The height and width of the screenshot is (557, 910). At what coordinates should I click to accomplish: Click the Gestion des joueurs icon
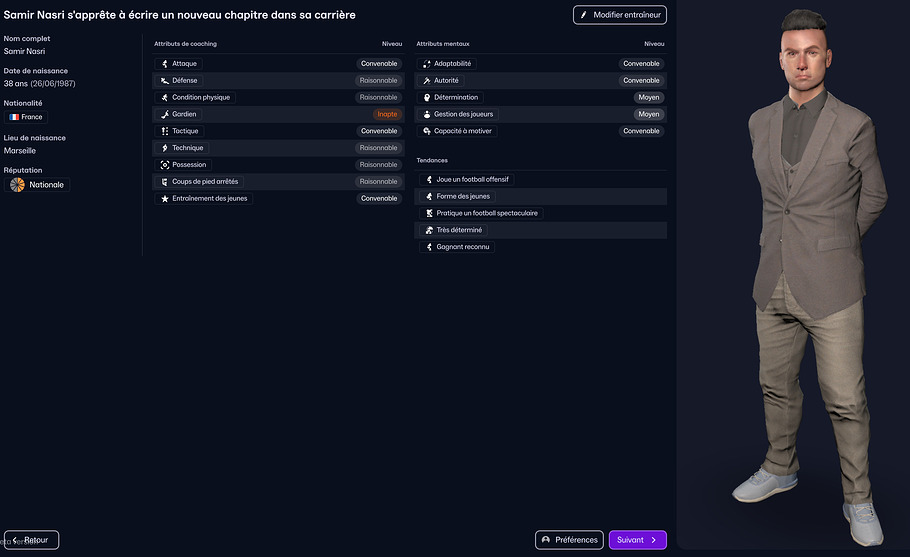pyautogui.click(x=427, y=115)
